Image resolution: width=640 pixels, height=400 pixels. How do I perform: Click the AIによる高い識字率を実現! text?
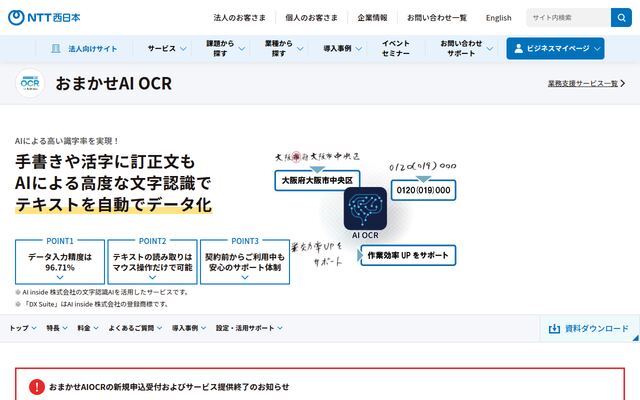67,141
